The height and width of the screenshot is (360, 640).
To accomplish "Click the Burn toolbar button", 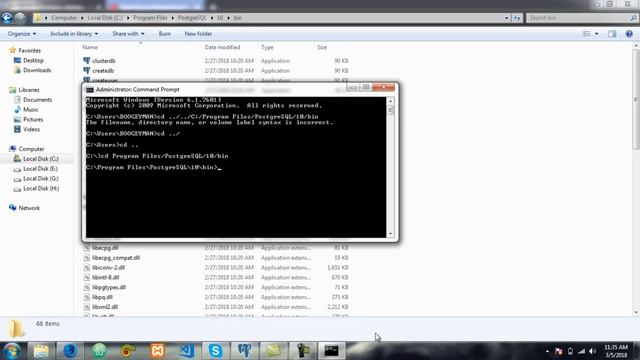I will (164, 34).
